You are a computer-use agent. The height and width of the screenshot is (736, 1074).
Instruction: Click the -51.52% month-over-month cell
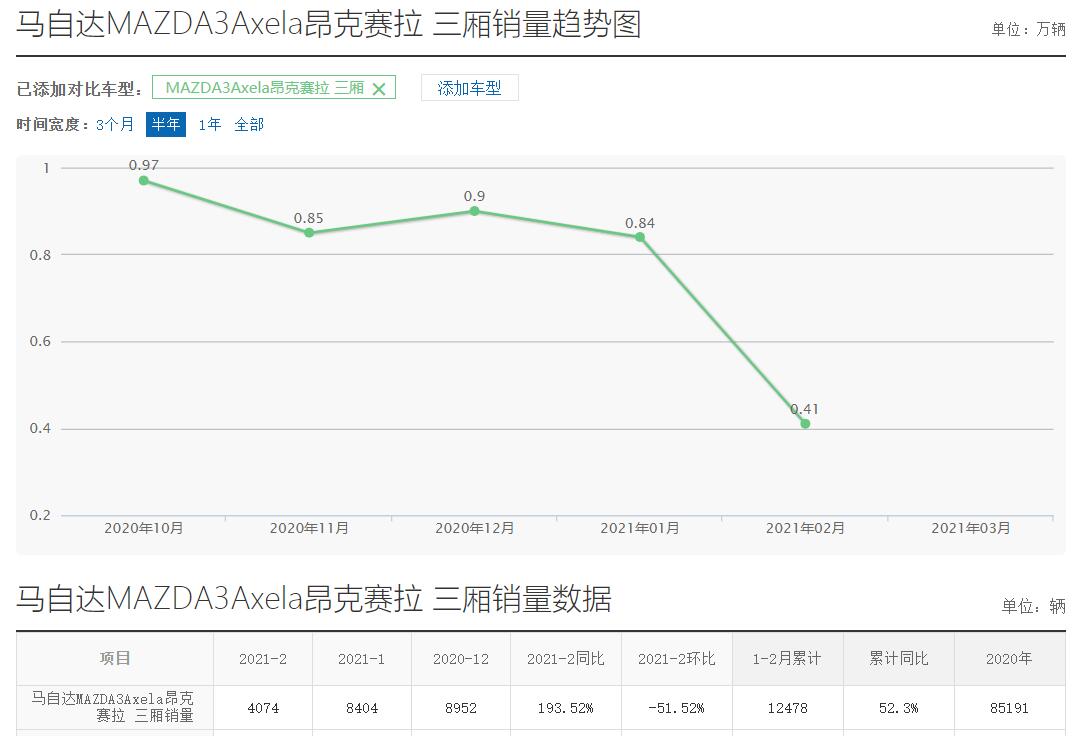[x=677, y=708]
